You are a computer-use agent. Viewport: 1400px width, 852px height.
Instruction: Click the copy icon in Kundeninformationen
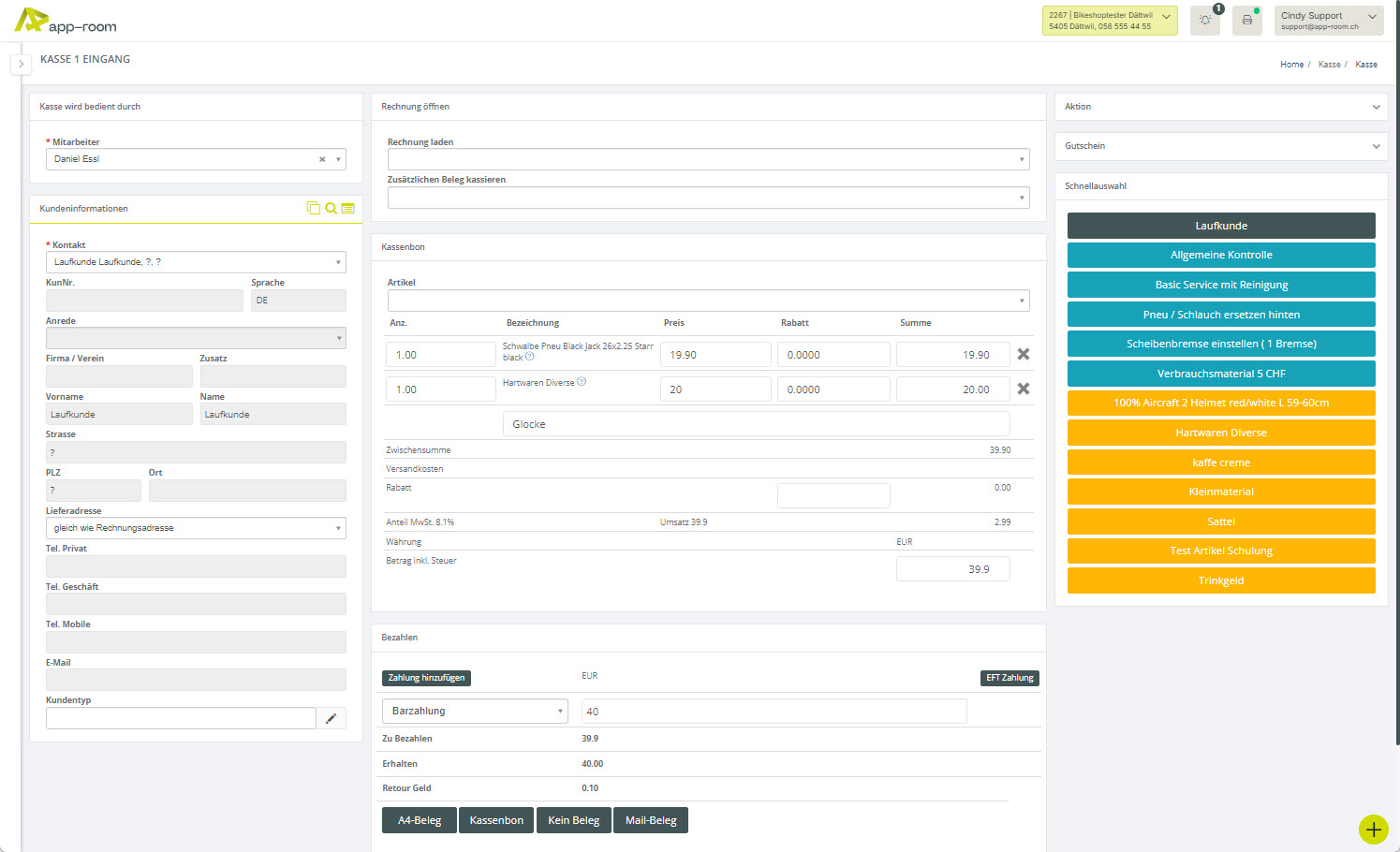click(314, 208)
